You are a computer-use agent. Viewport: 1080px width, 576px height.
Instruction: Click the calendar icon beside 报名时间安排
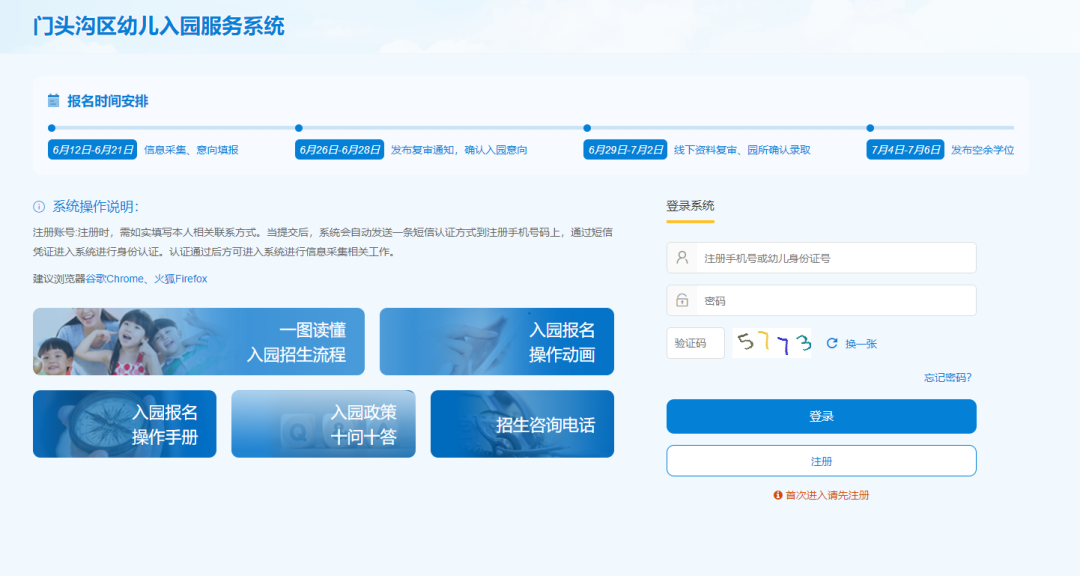coord(54,101)
